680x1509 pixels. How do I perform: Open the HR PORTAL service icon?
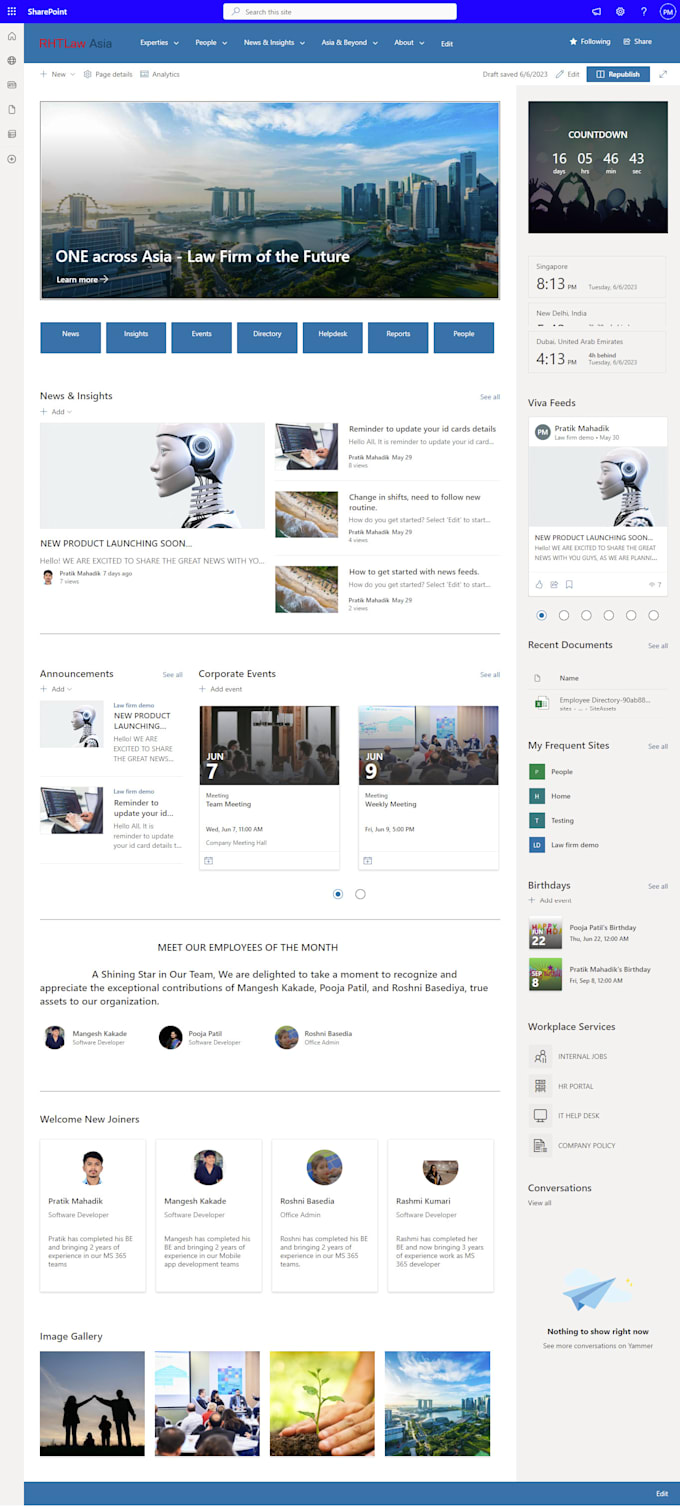point(540,1086)
